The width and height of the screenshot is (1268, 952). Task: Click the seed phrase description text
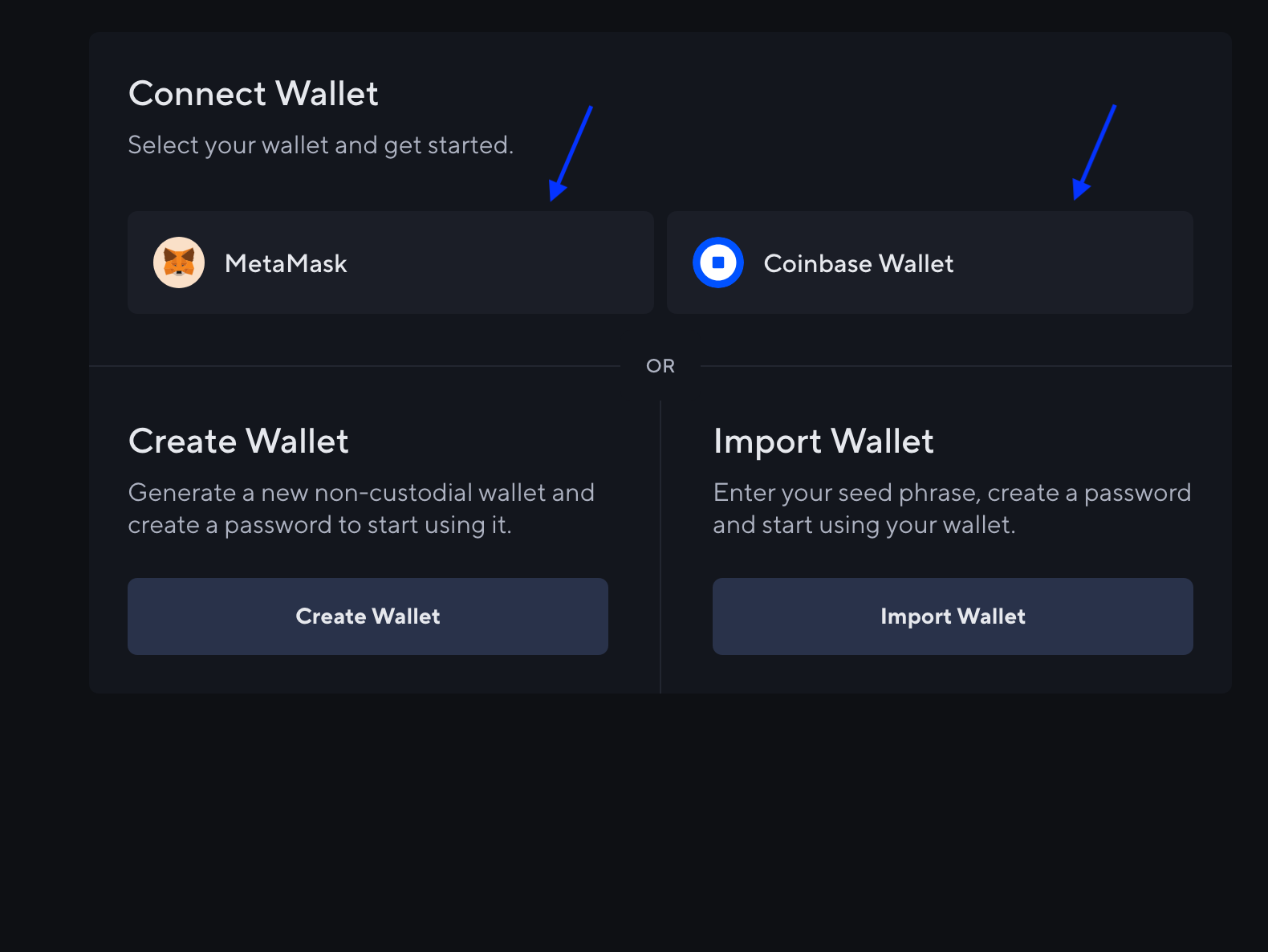click(952, 508)
